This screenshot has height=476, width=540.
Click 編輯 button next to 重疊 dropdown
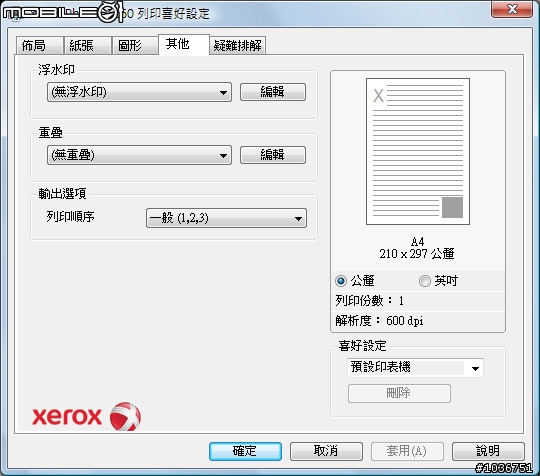[273, 155]
